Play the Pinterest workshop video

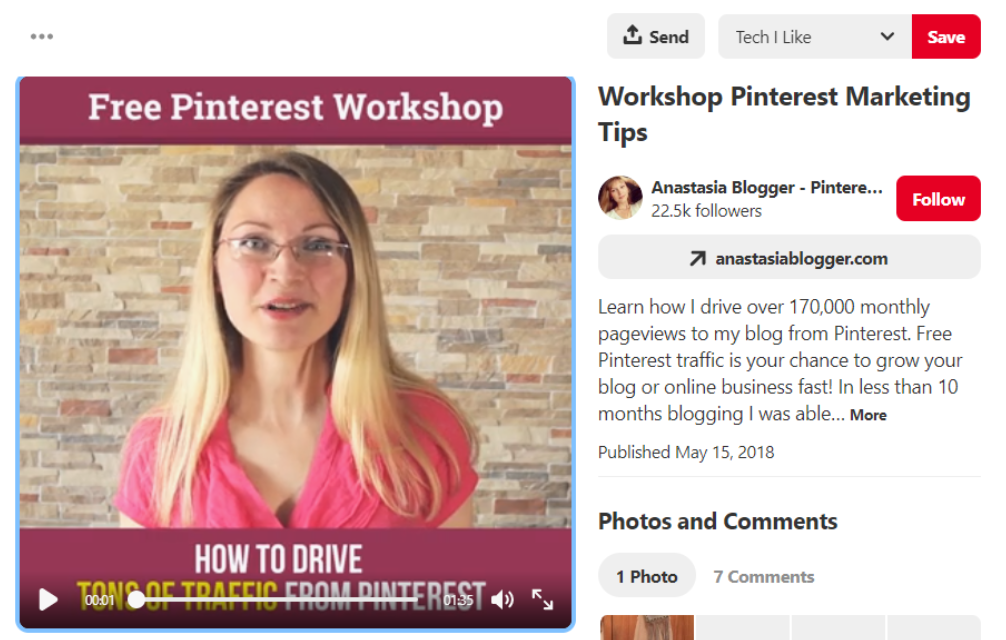pyautogui.click(x=48, y=600)
